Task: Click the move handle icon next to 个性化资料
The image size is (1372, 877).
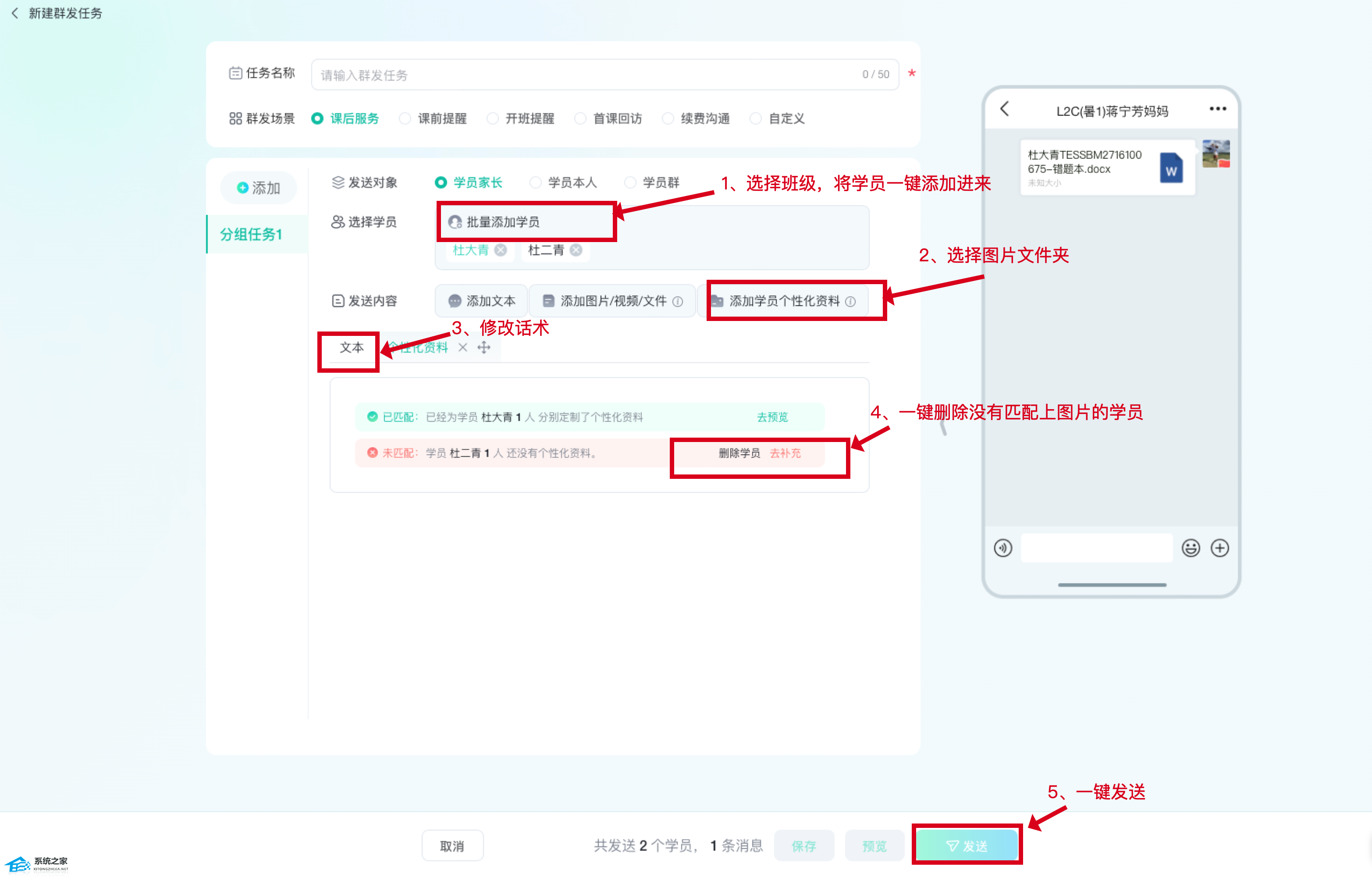Action: coord(484,348)
